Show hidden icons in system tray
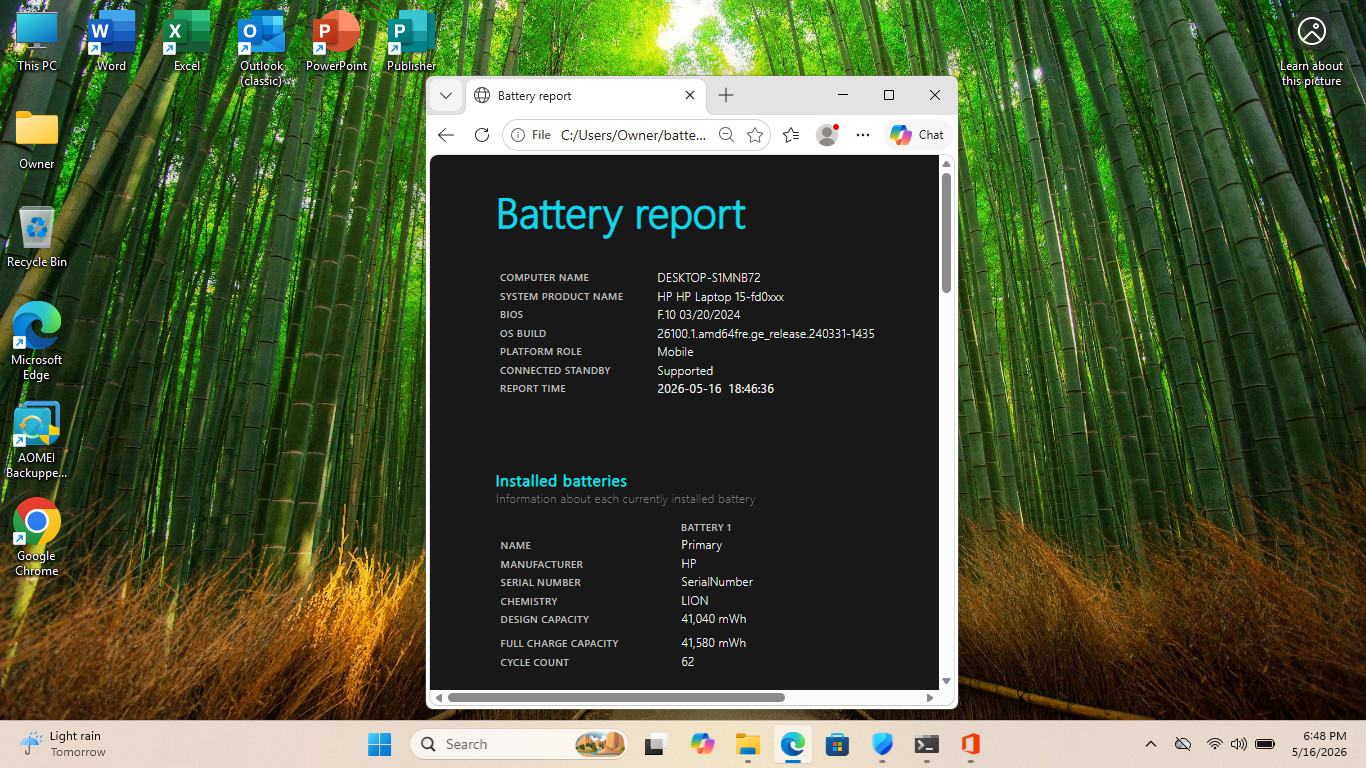The image size is (1366, 768). tap(1151, 744)
